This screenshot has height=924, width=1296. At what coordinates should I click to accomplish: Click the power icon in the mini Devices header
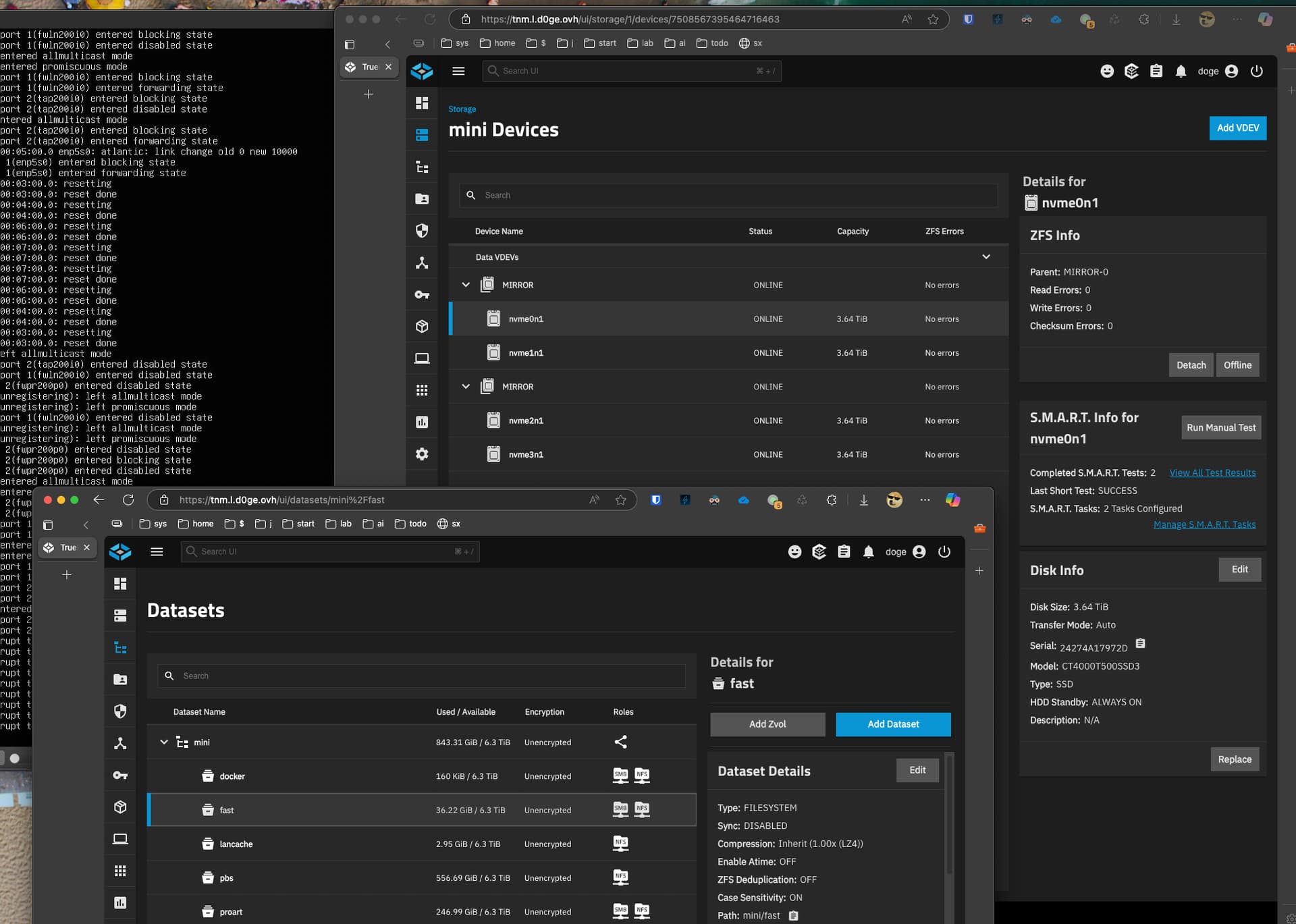[x=1256, y=71]
